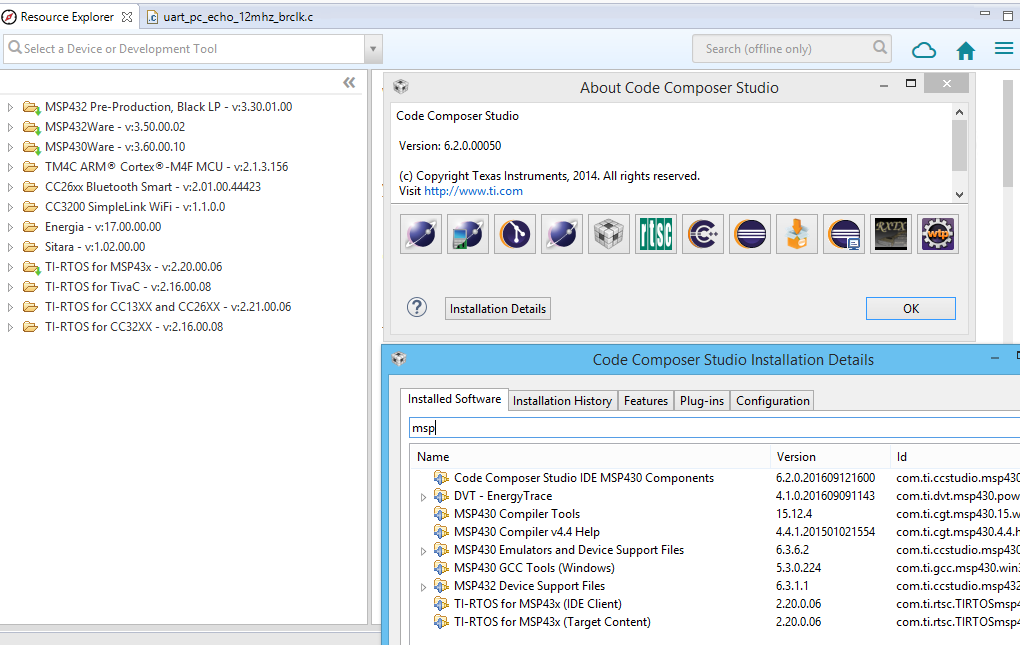
Task: Click the first Eclipse orbit plug-in icon
Action: [x=422, y=234]
